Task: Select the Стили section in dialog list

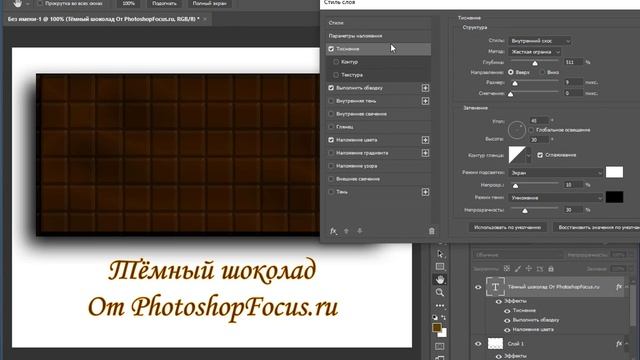Action: tap(378, 23)
